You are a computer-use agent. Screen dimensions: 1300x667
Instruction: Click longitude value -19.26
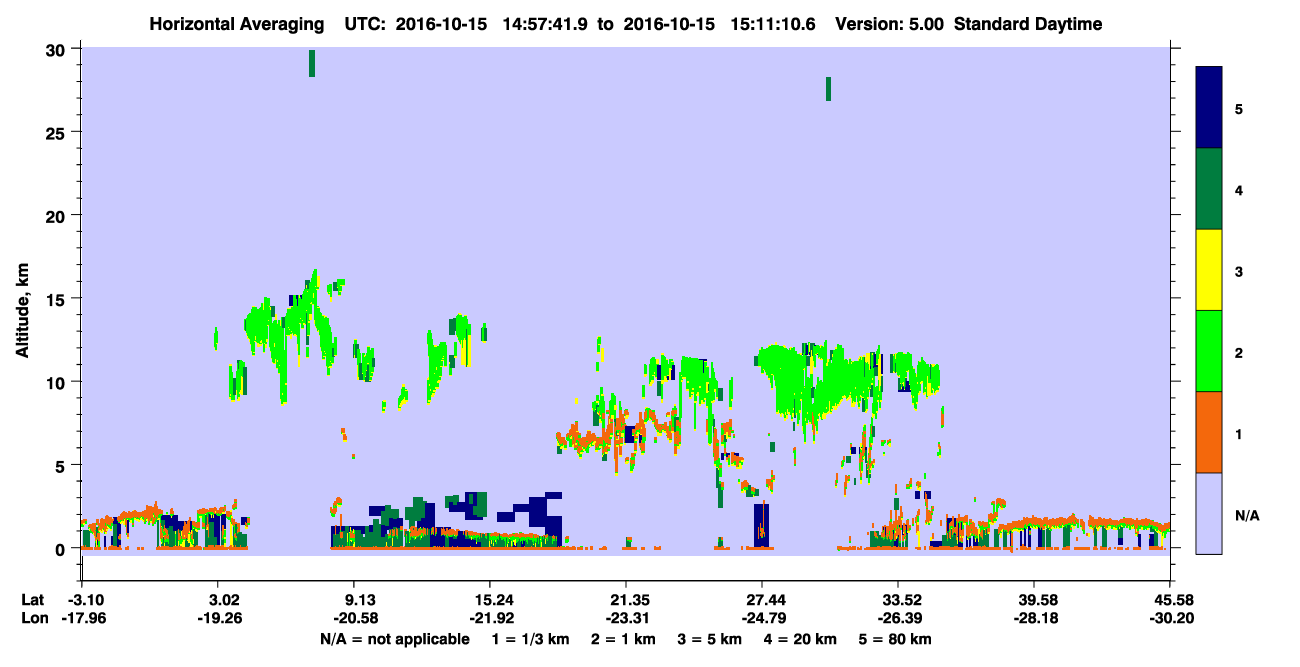point(219,619)
